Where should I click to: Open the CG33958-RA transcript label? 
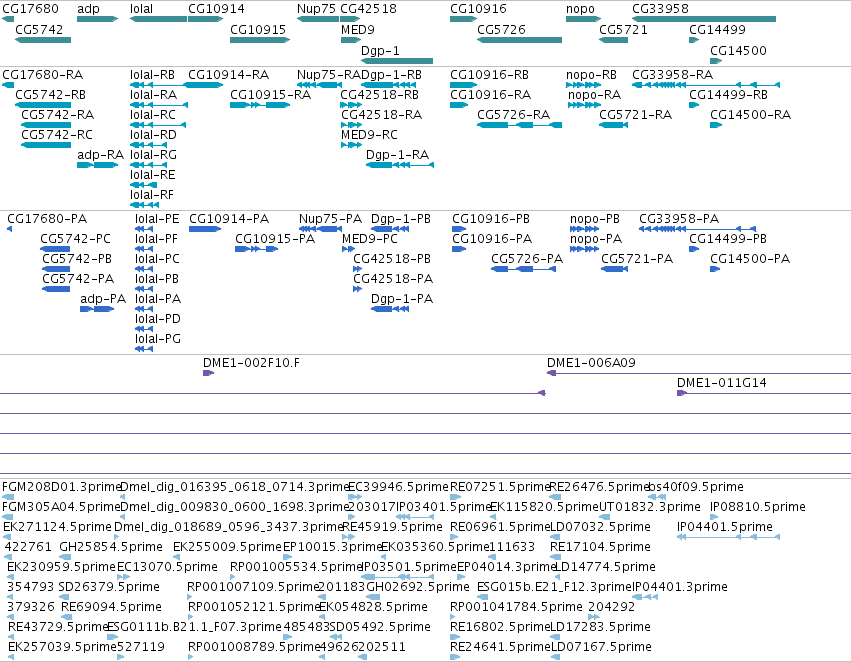coord(672,74)
